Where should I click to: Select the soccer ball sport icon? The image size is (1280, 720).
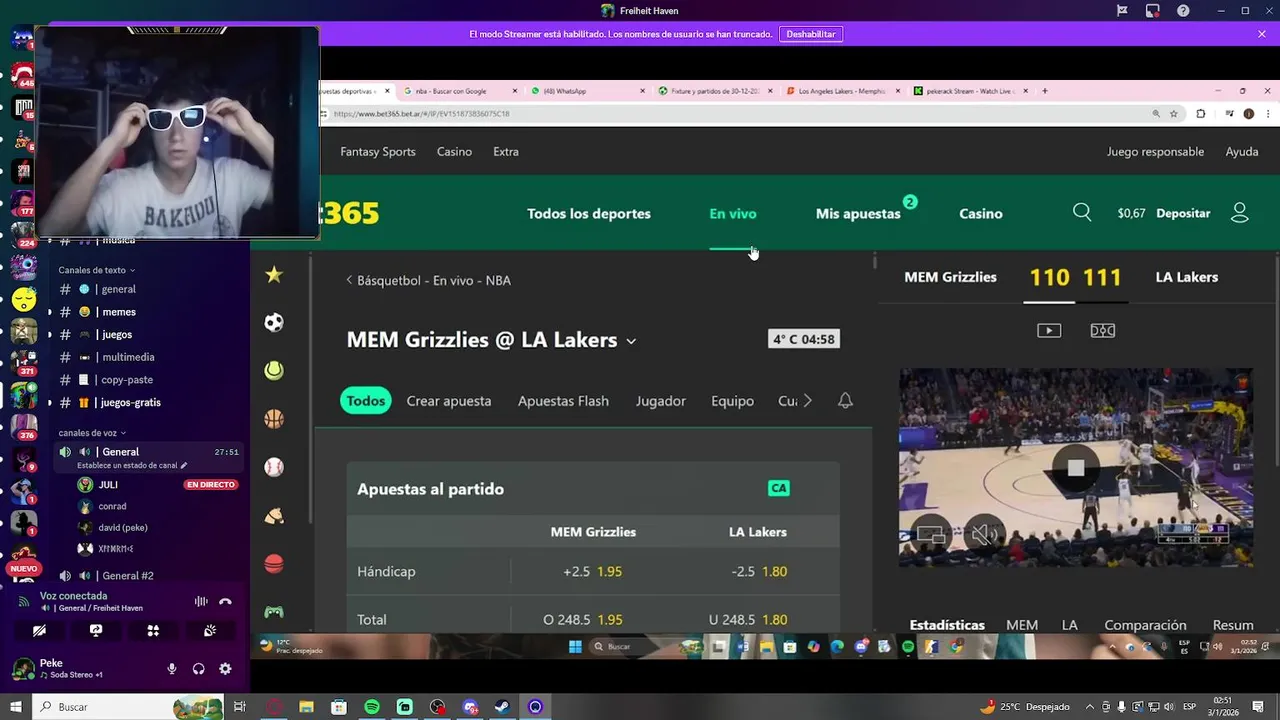click(274, 323)
